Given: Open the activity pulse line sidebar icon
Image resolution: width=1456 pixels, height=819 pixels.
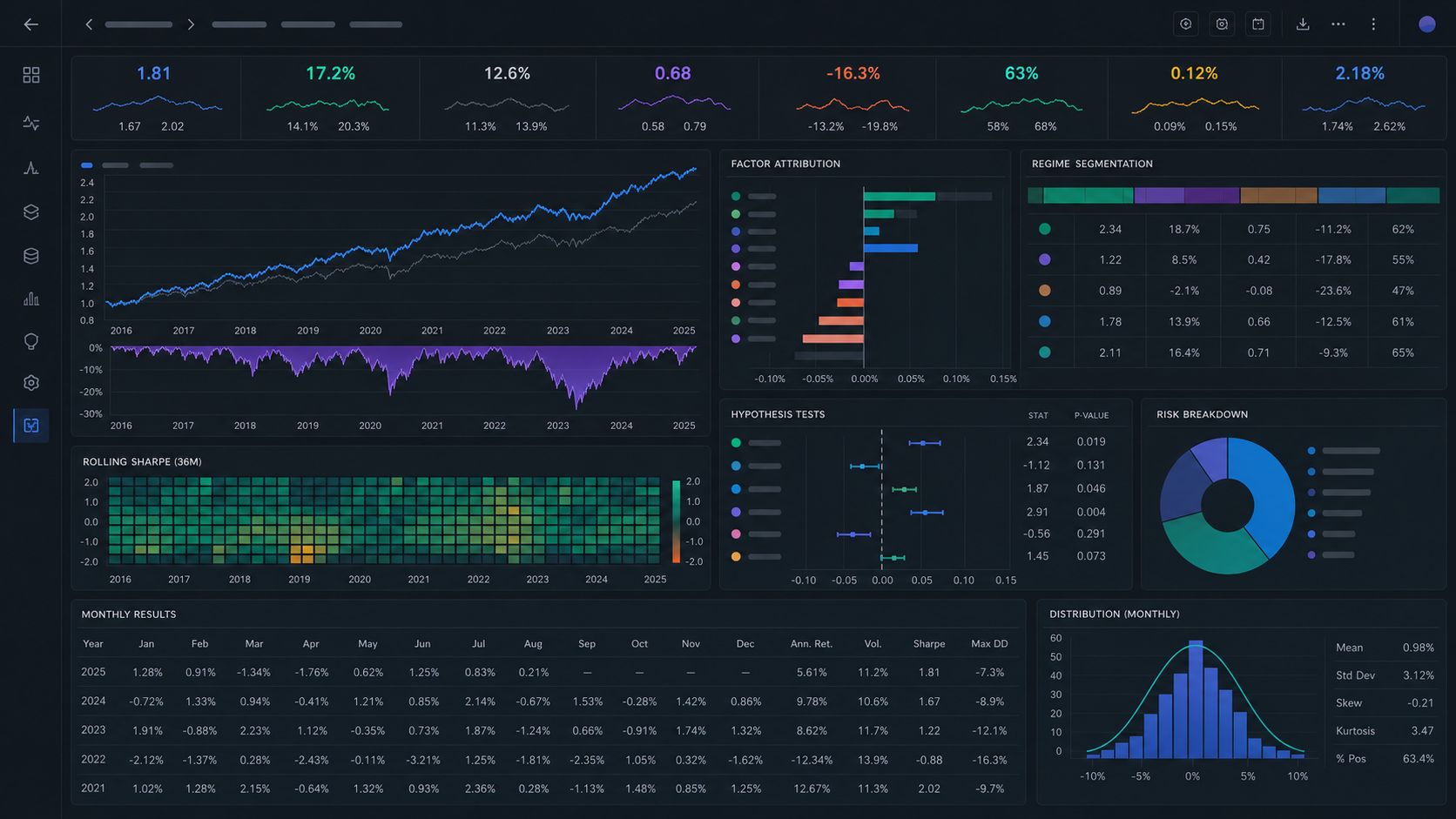Looking at the screenshot, I should point(31,123).
